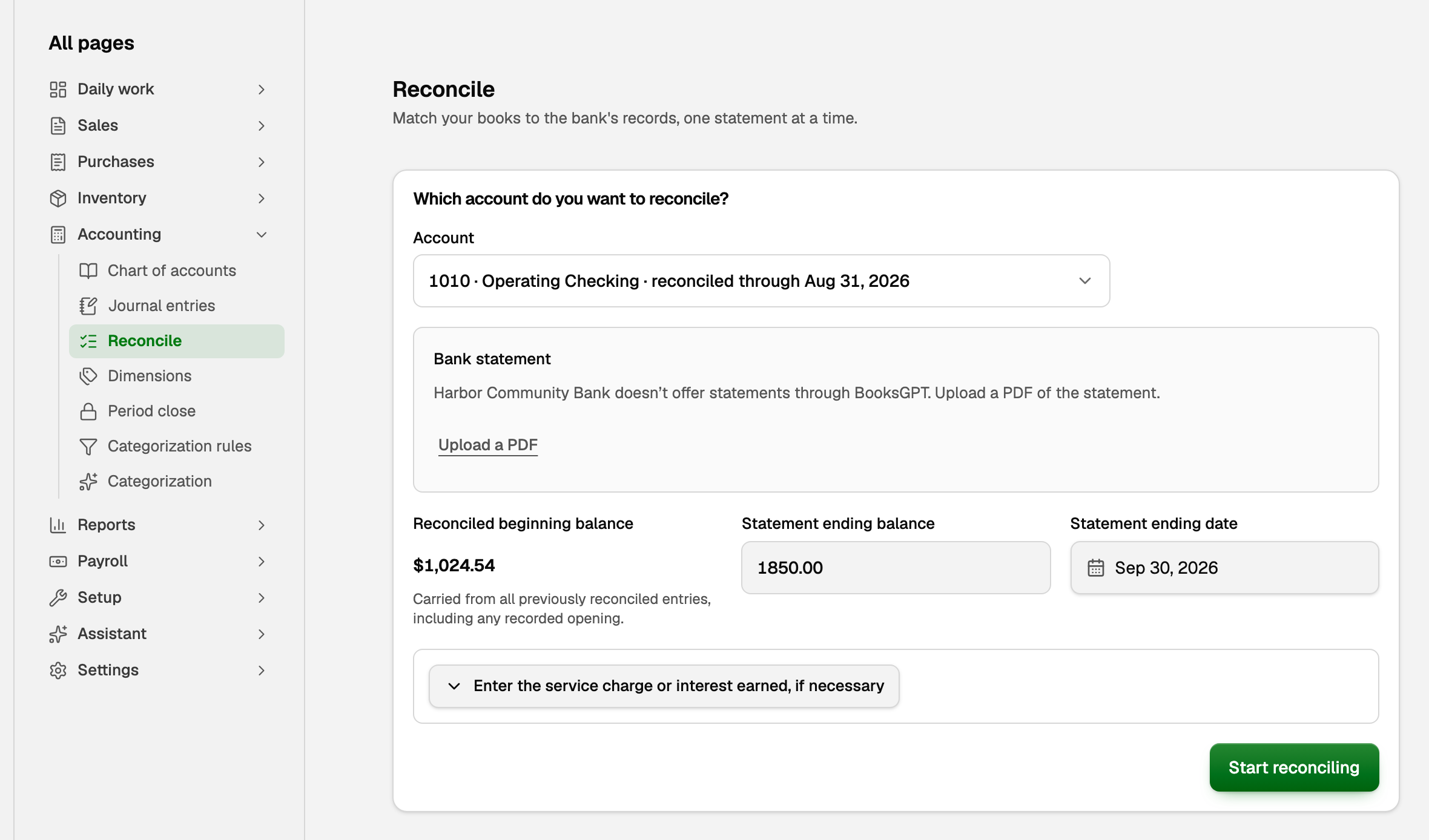Click the Categorization rules funnel icon

tap(88, 447)
